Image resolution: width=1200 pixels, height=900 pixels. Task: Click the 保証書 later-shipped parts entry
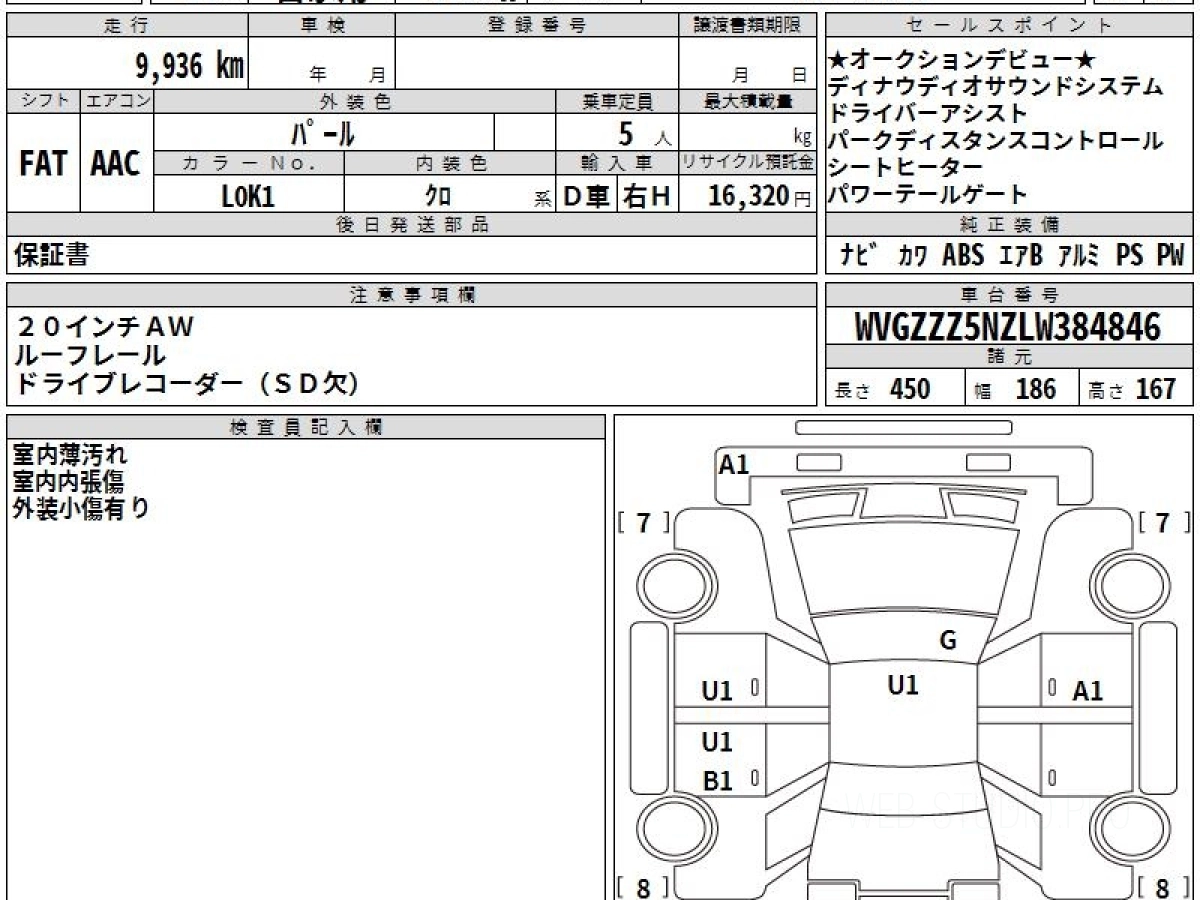point(51,255)
